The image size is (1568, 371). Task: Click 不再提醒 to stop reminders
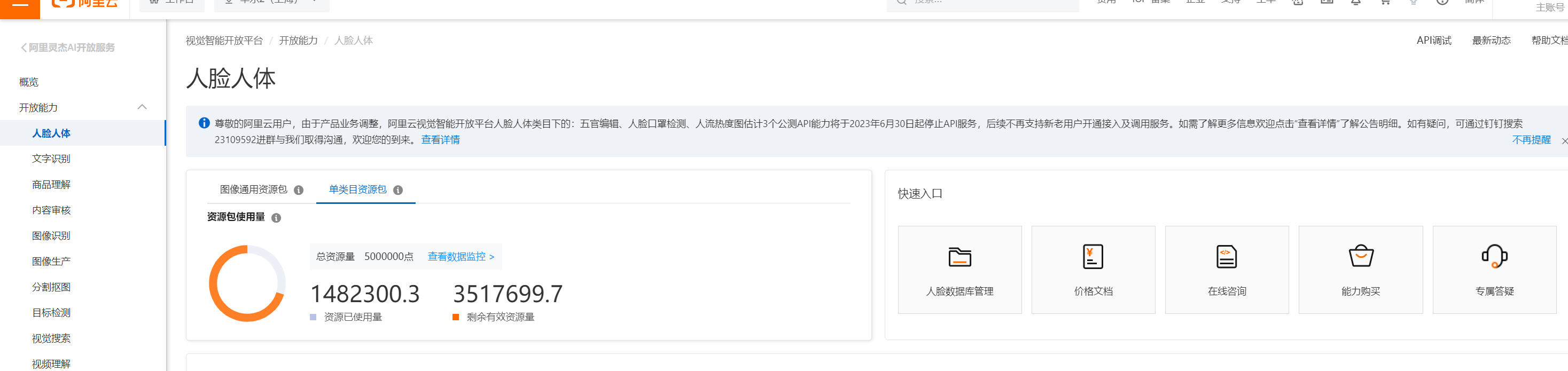click(x=1531, y=140)
